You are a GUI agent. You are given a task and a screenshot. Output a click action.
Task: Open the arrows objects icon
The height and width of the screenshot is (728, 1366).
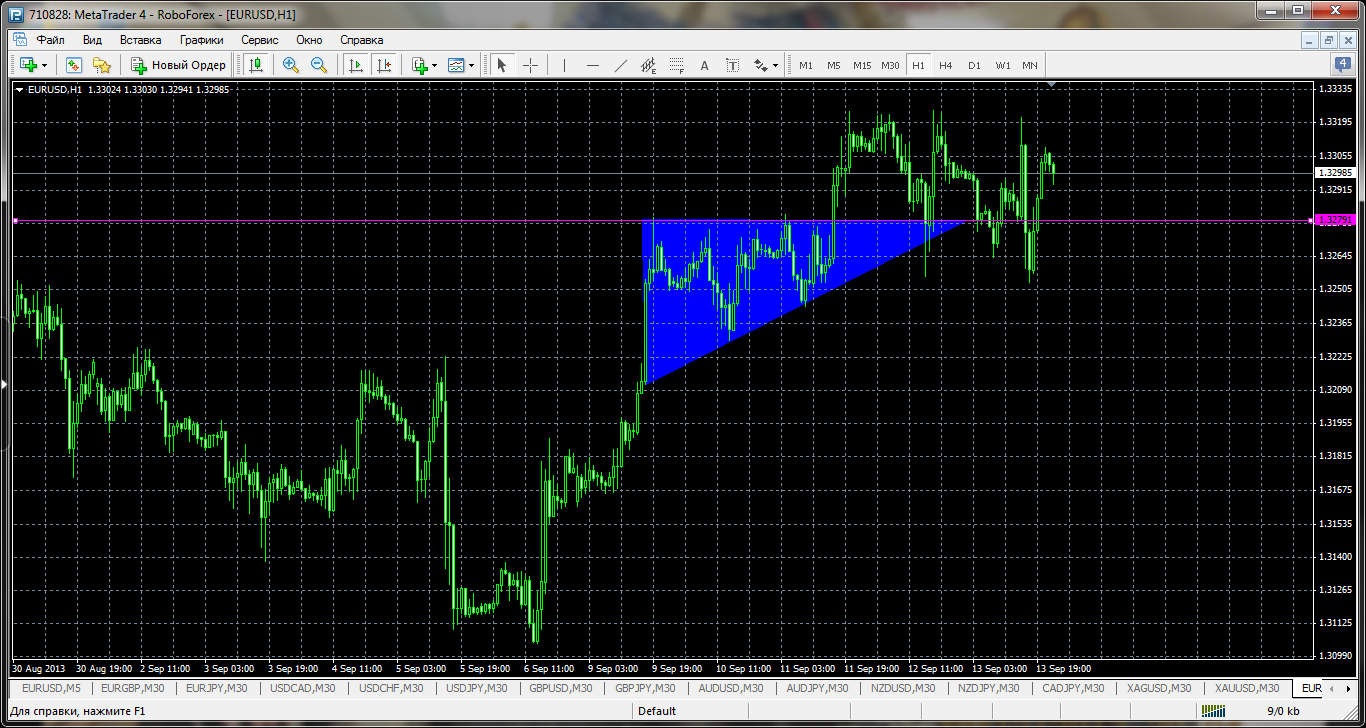(x=760, y=65)
